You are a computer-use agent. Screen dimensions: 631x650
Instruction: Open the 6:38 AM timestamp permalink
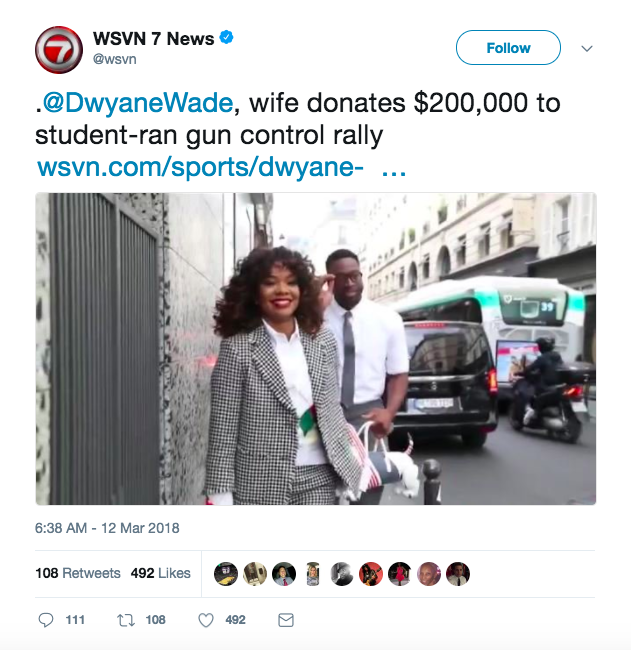coord(107,528)
